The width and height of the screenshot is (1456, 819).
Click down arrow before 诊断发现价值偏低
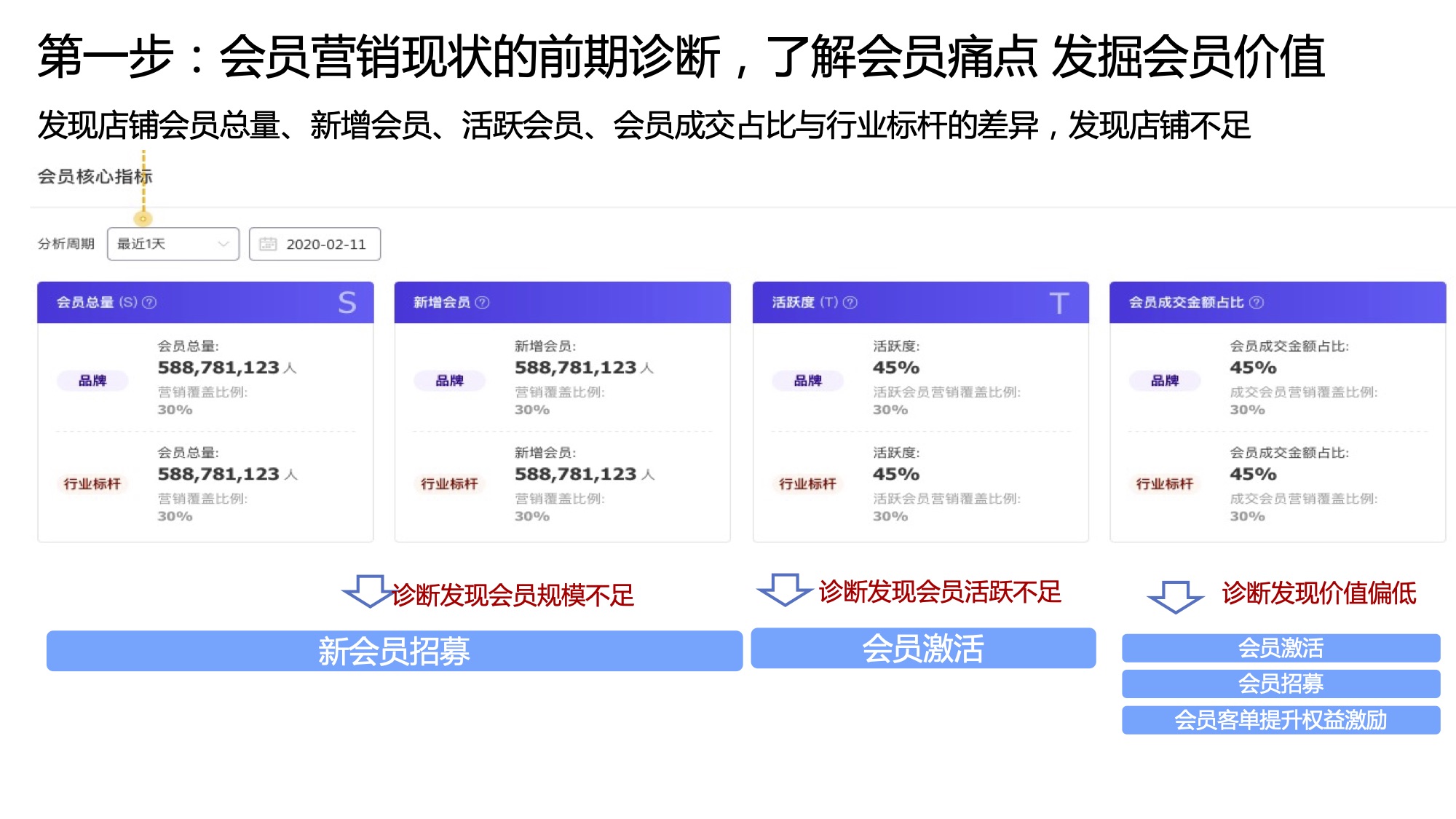click(1174, 596)
